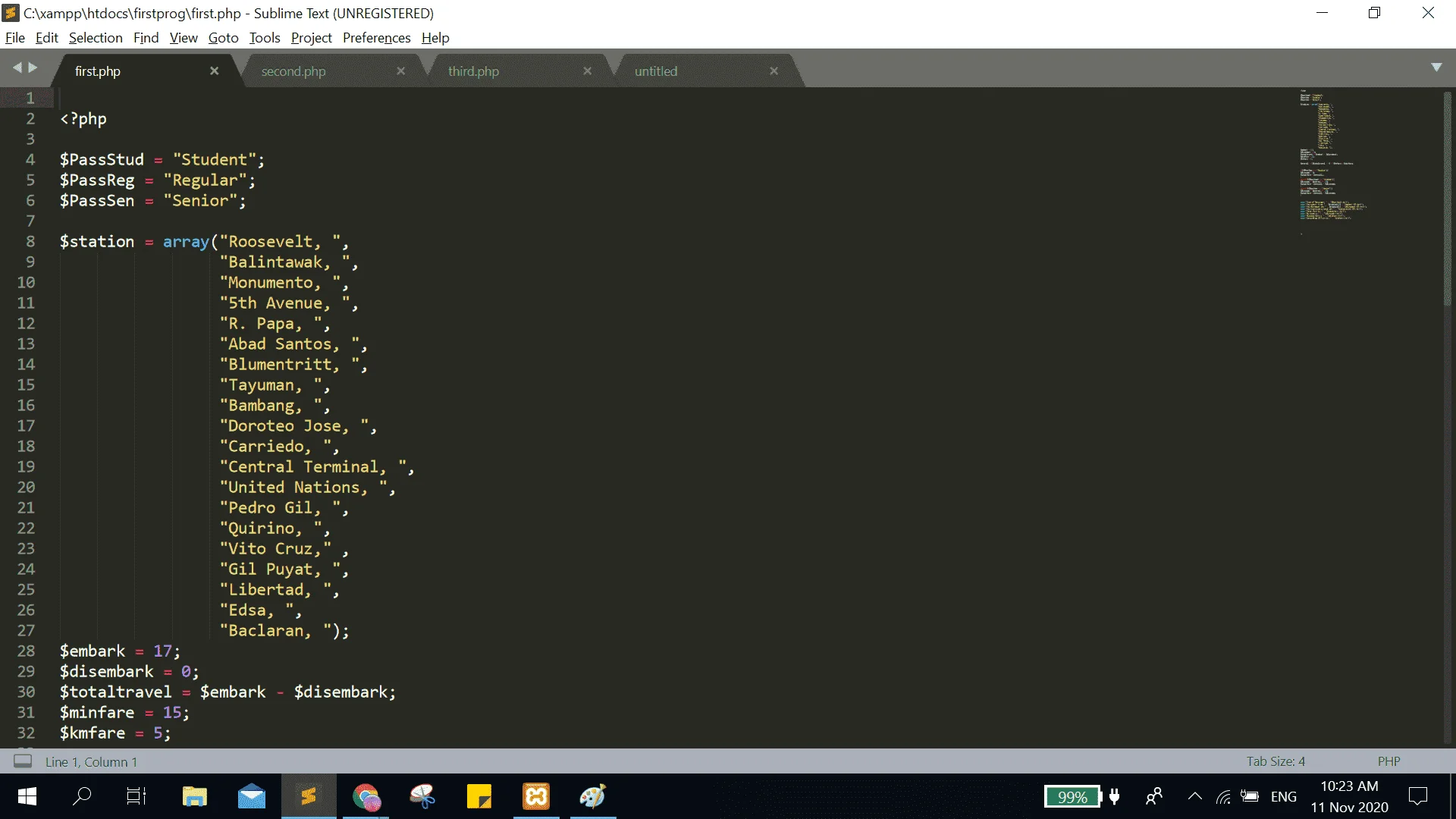
Task: Open Sticky Notes from the taskbar
Action: [x=479, y=796]
